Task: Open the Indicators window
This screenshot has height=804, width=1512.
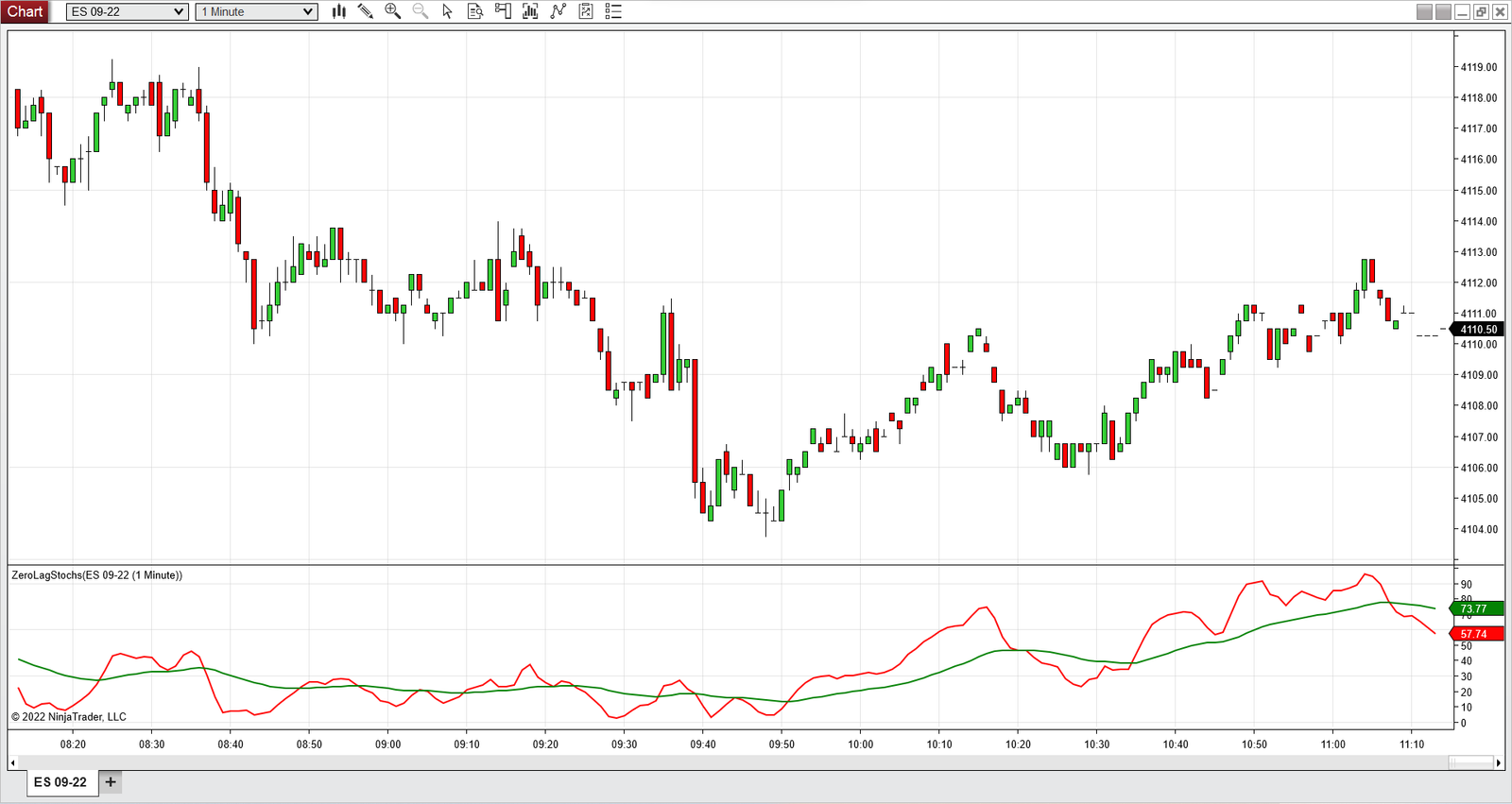Action: (x=530, y=11)
